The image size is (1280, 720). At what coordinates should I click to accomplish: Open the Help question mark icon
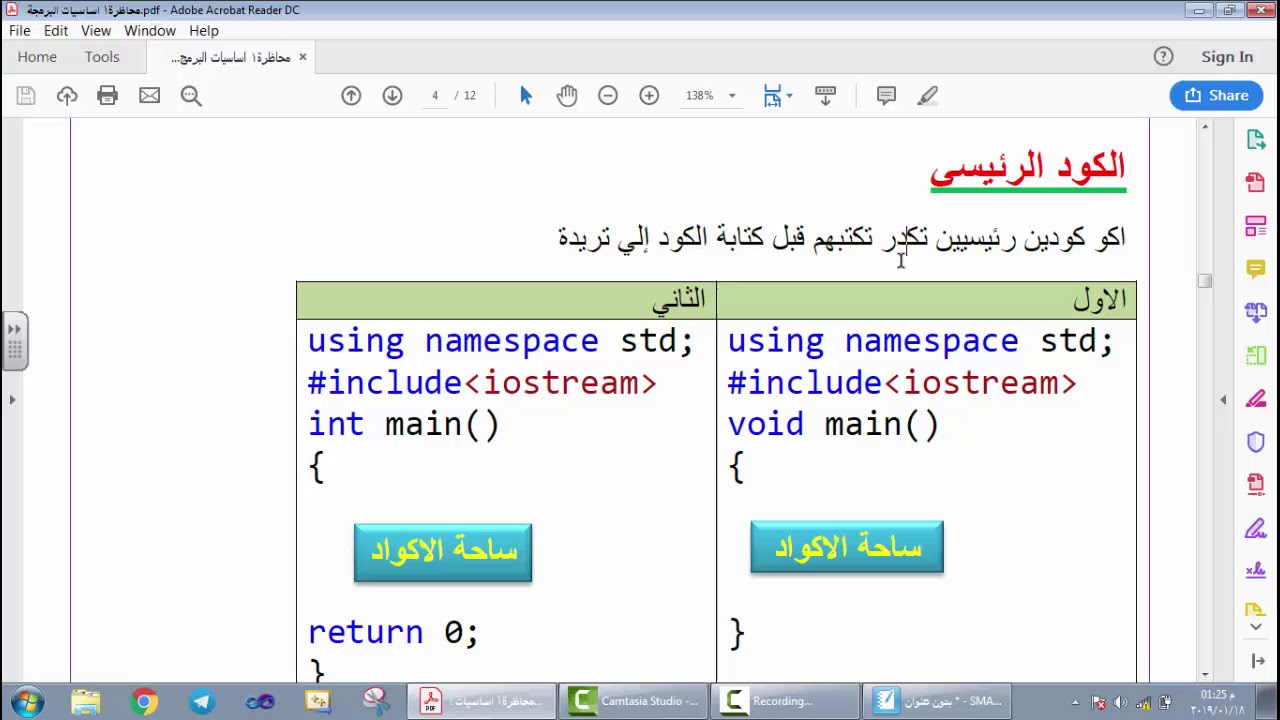[1163, 57]
